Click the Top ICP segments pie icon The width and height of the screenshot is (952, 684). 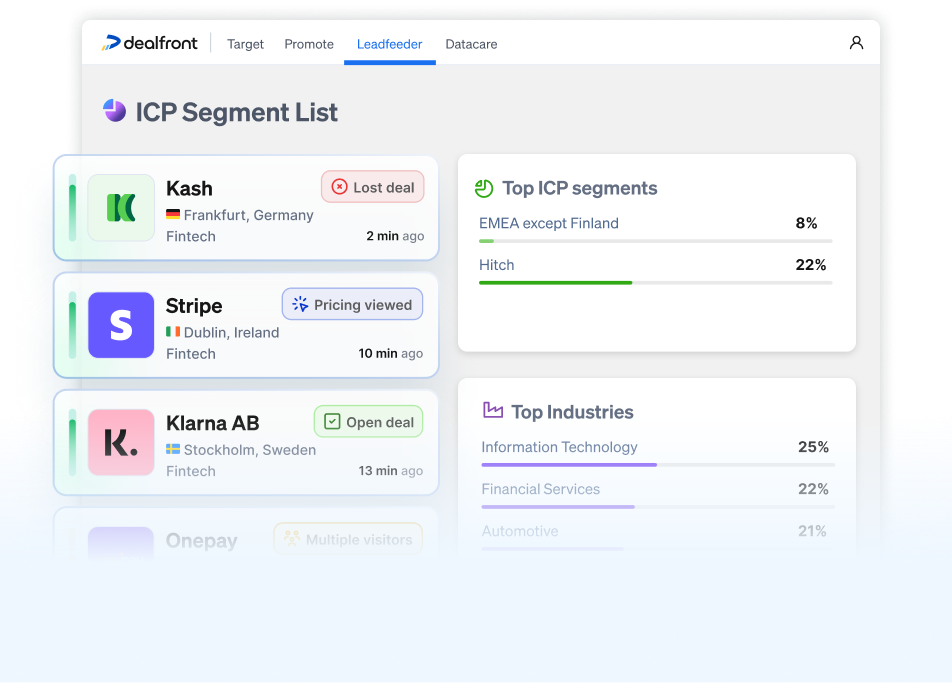tap(484, 189)
